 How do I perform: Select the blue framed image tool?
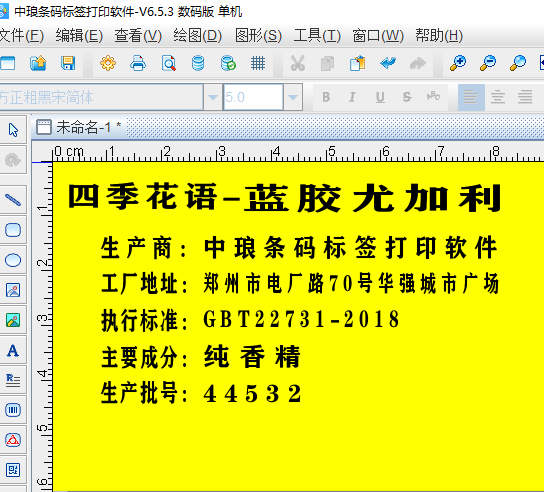[x=13, y=290]
